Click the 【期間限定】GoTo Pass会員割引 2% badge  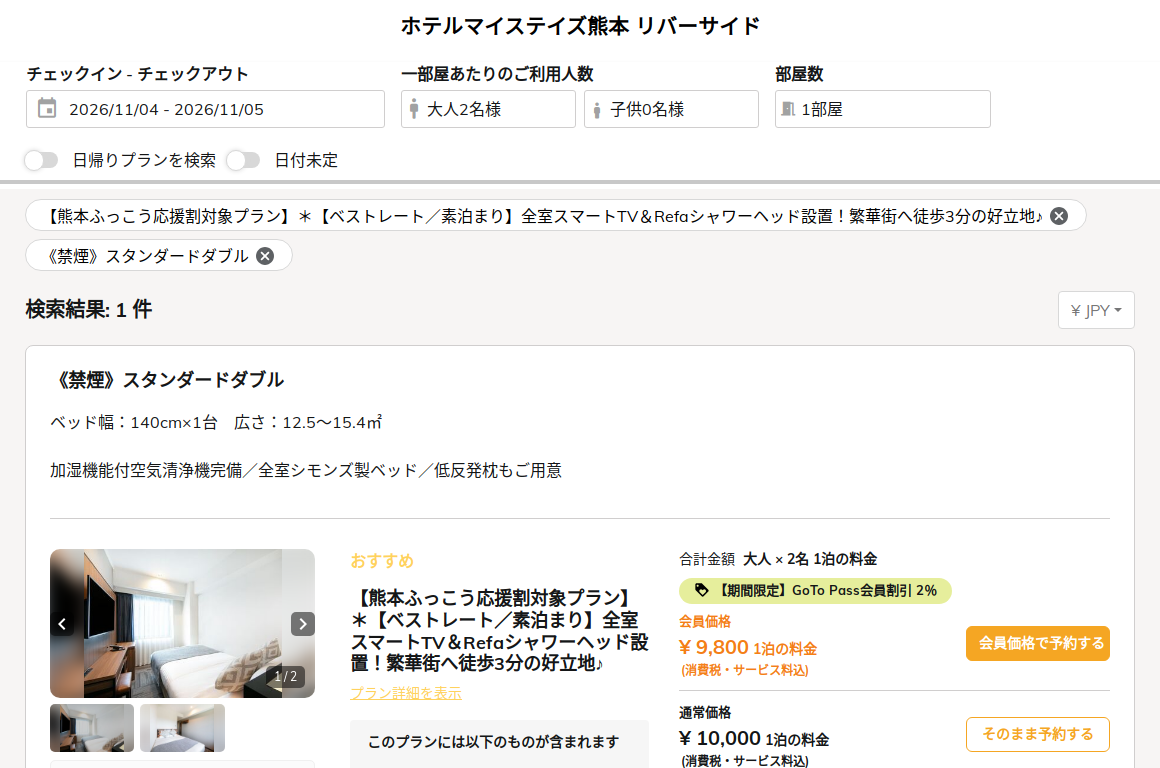click(x=815, y=590)
